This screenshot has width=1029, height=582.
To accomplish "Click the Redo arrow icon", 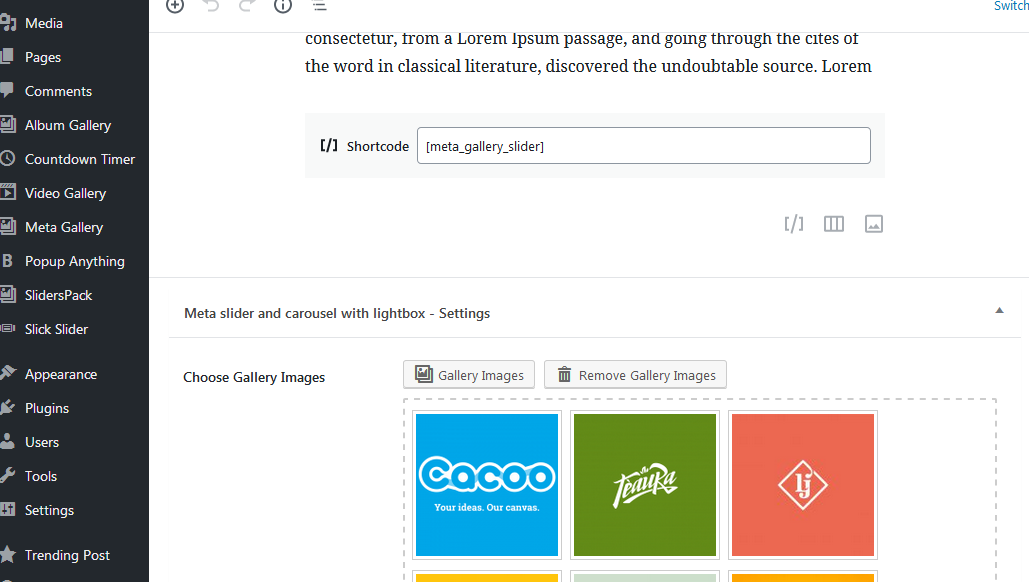I will (x=247, y=5).
